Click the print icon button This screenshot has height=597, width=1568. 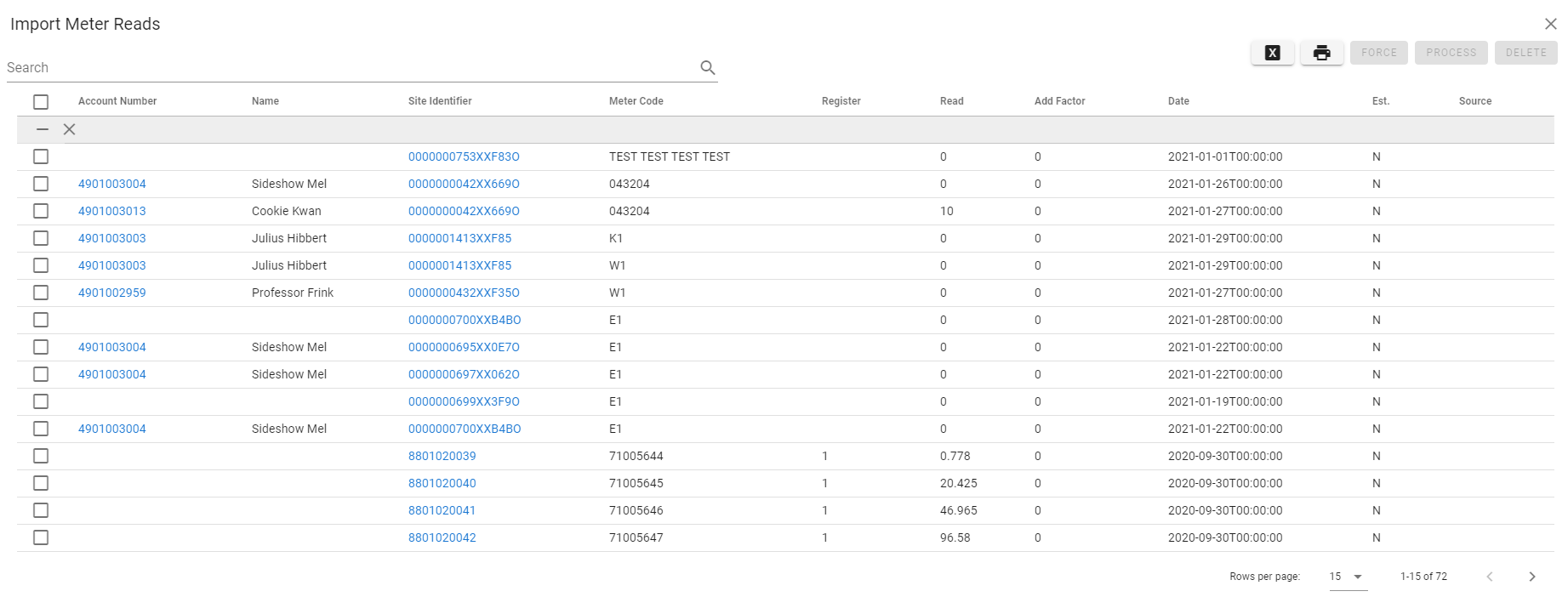1321,53
